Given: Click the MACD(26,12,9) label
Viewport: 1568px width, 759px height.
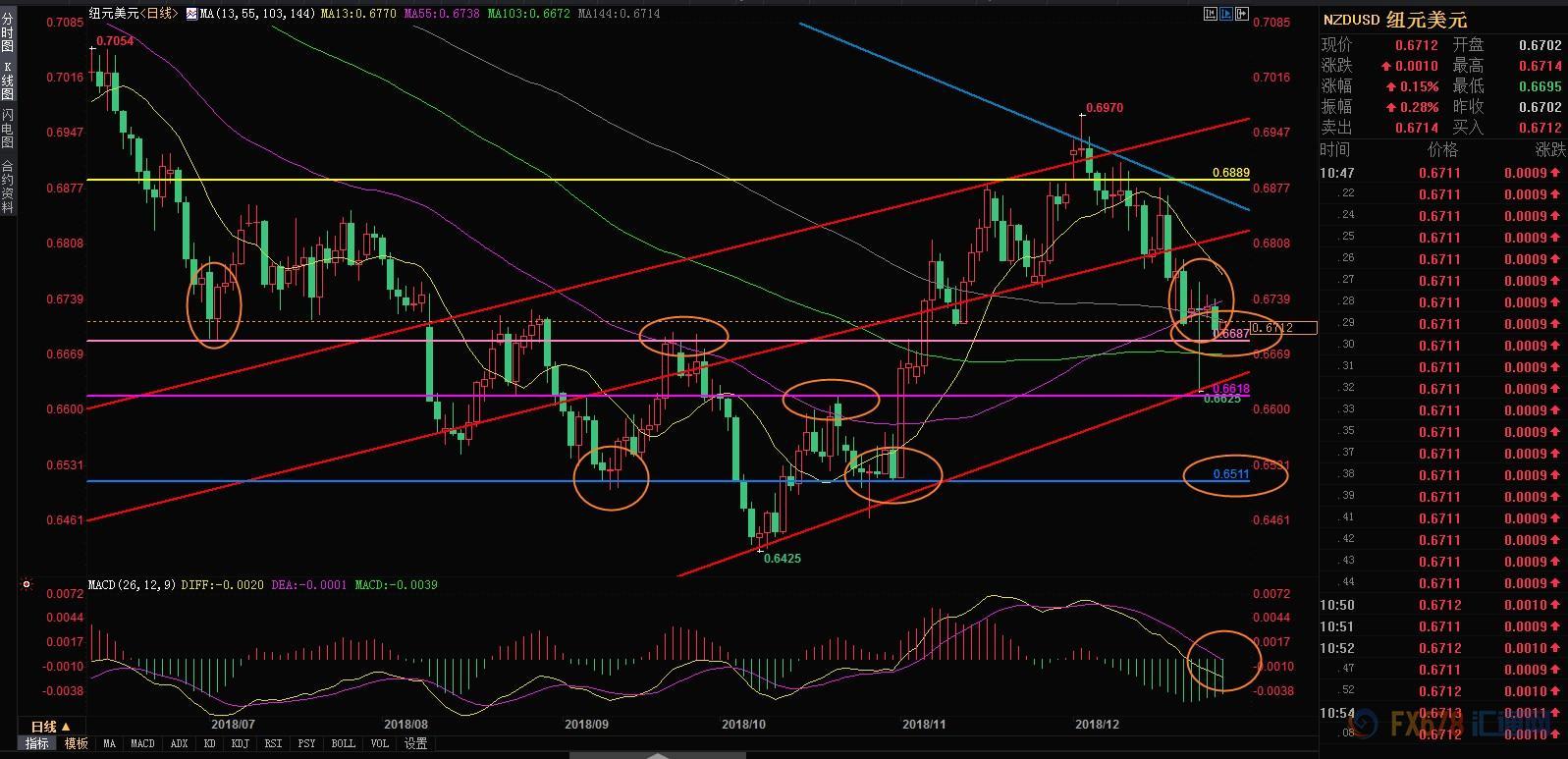Looking at the screenshot, I should point(132,585).
